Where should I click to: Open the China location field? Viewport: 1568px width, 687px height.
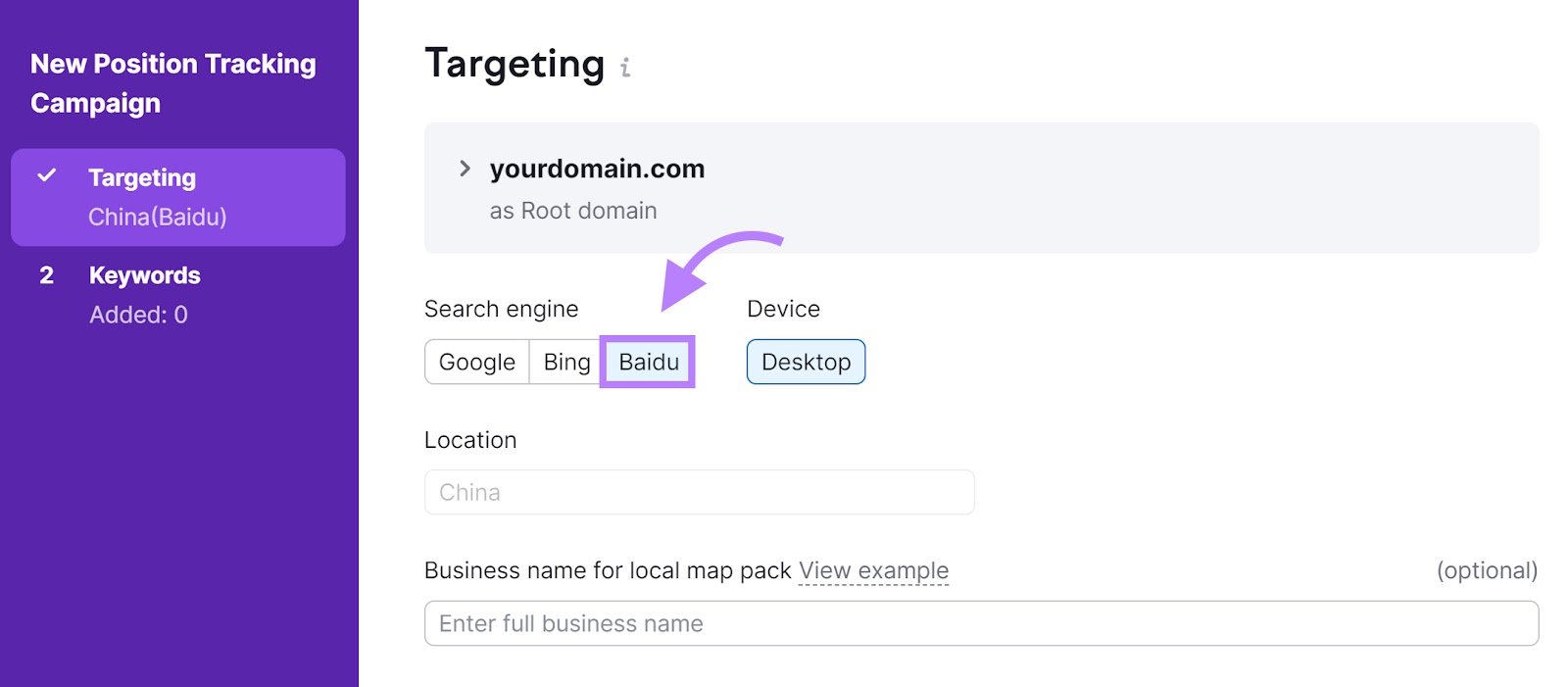click(700, 492)
